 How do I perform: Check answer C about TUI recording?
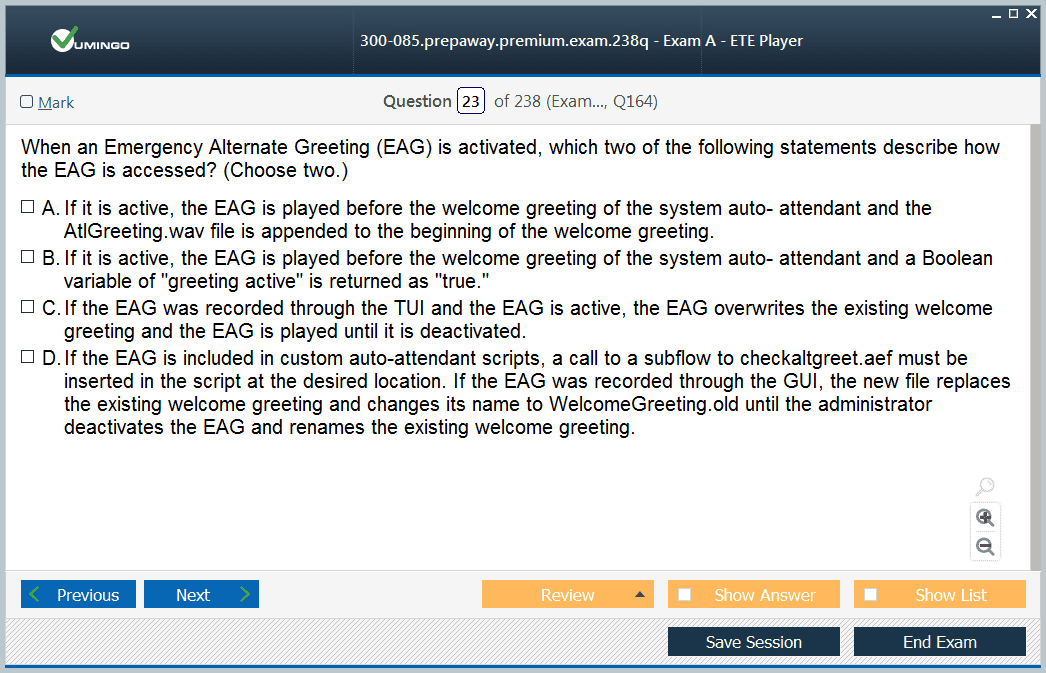pos(27,307)
